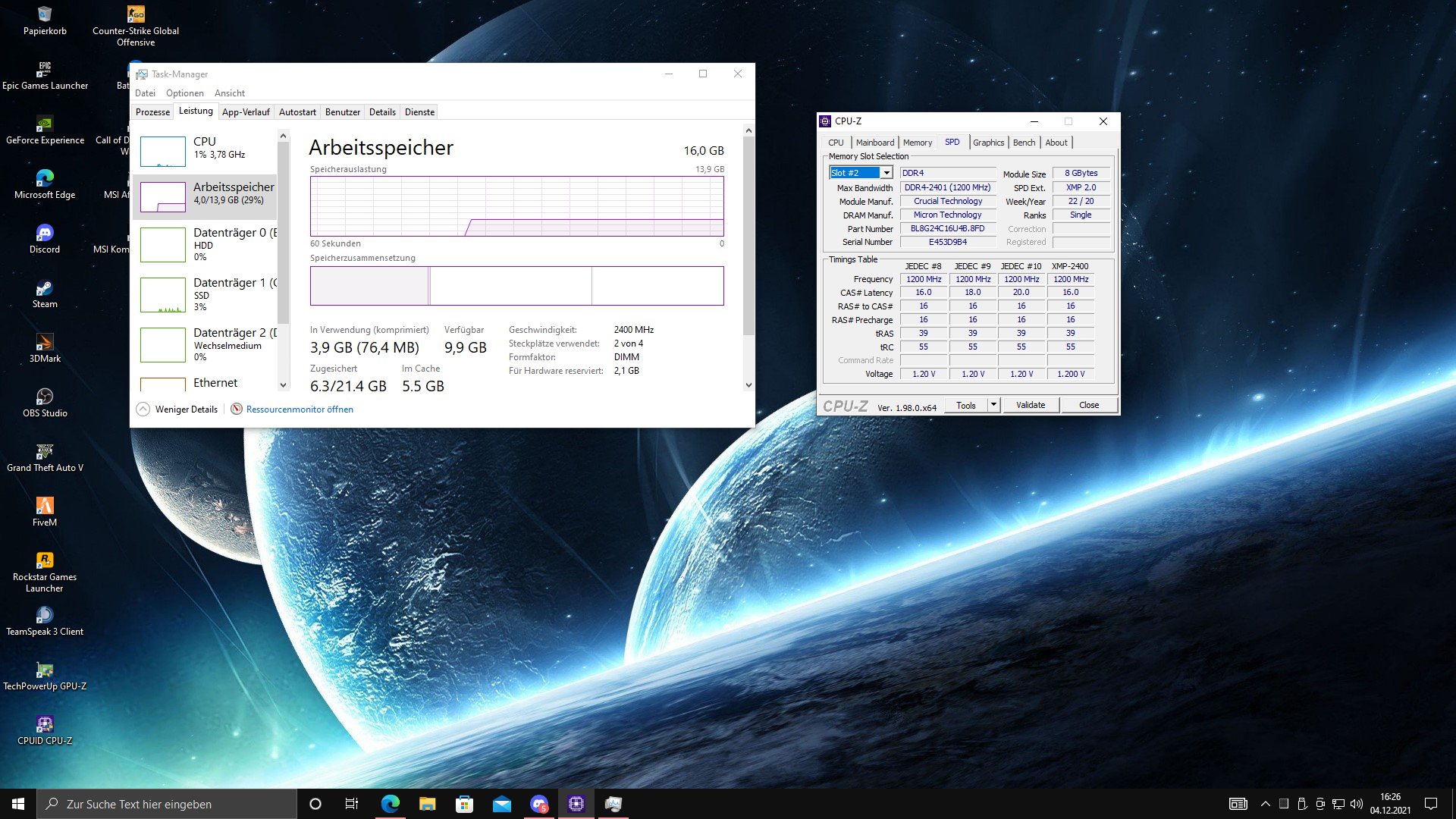The width and height of the screenshot is (1456, 819).
Task: Open the Steam desktop shortcut
Action: click(45, 289)
